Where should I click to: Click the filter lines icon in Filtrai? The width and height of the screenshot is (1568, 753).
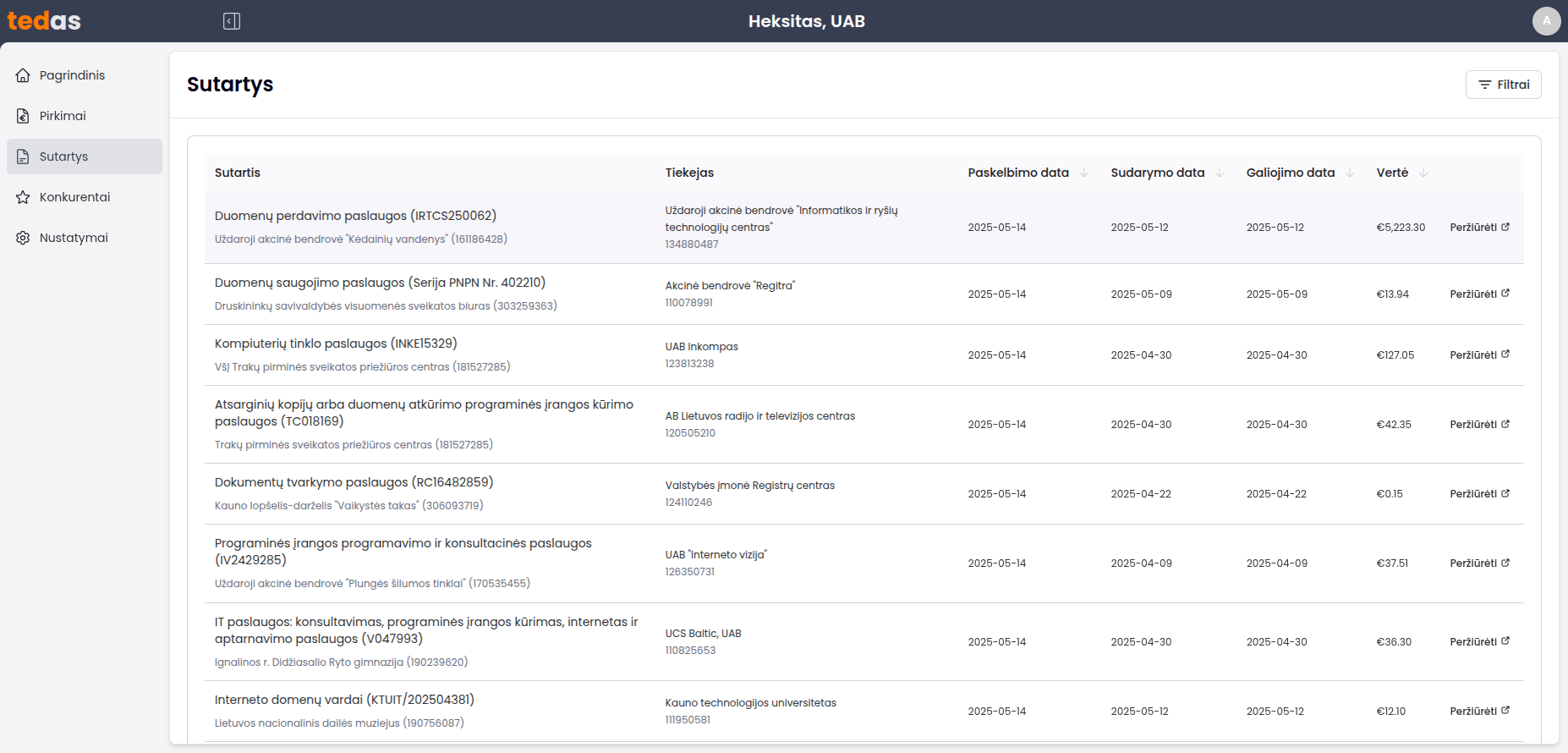1484,85
